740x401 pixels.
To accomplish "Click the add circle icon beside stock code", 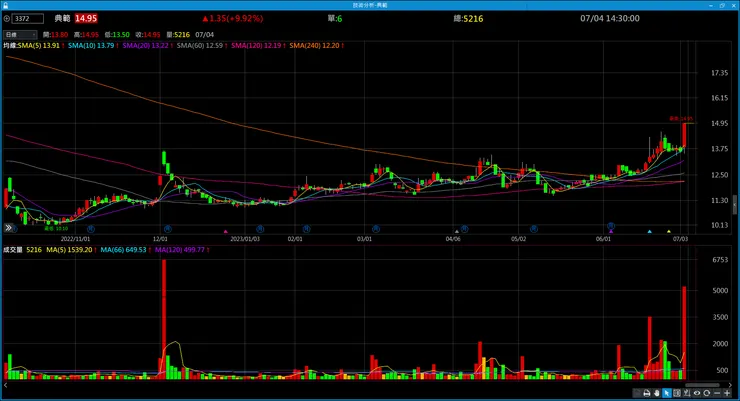I will (7, 19).
